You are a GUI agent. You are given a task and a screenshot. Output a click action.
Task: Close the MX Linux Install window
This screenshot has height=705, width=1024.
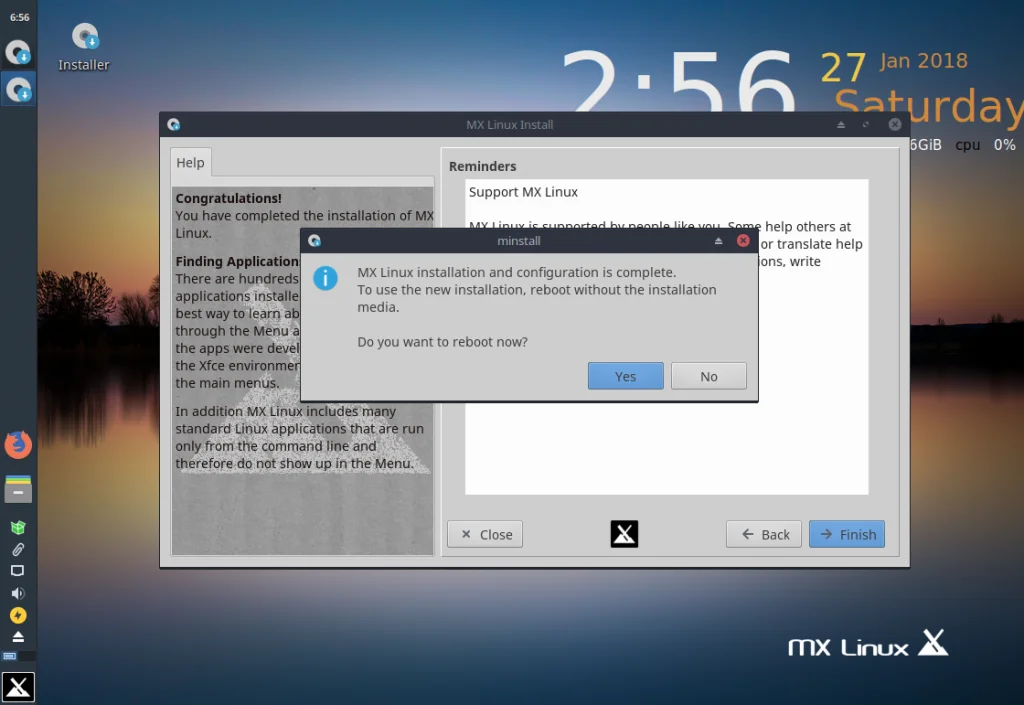895,124
